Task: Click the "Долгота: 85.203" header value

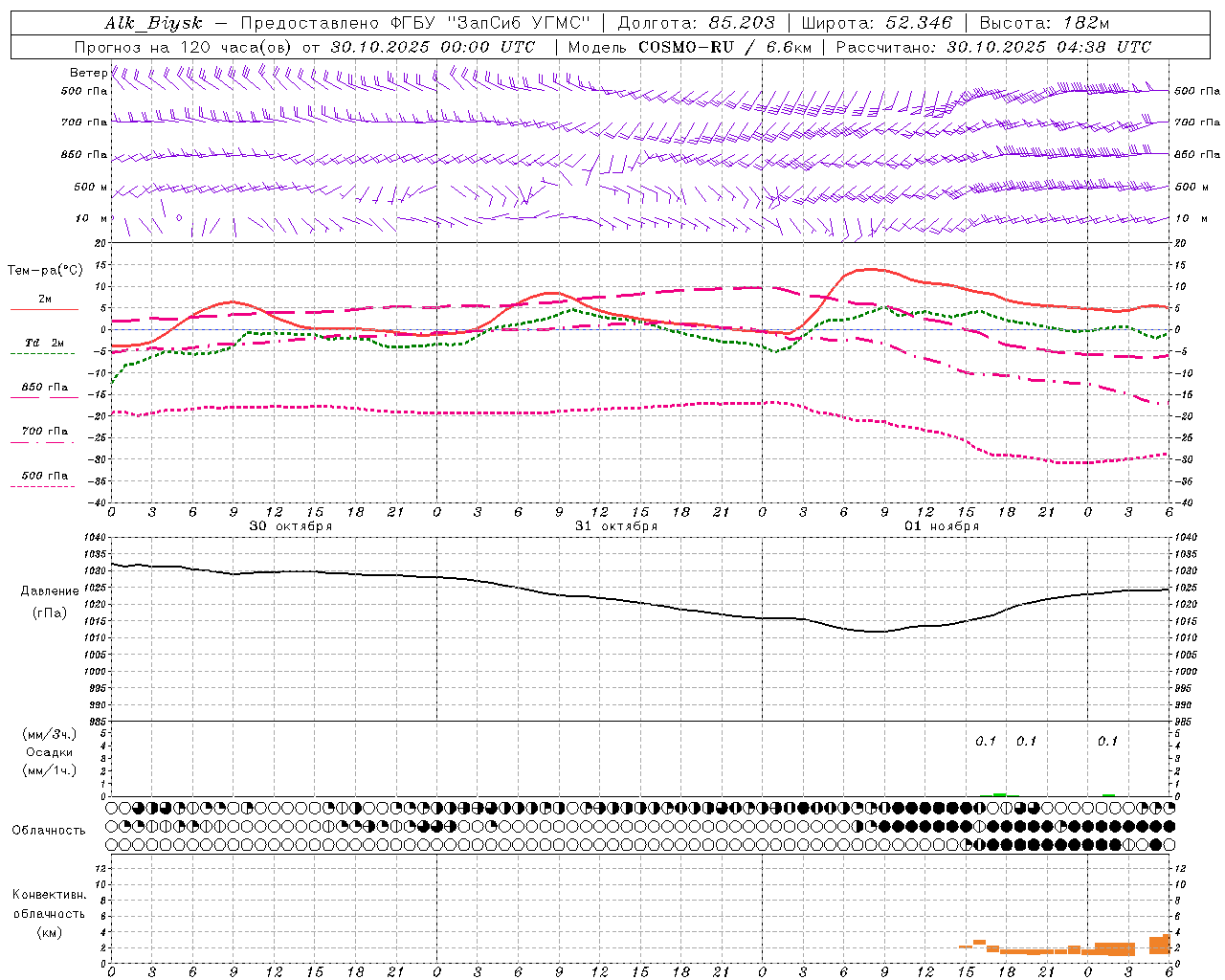Action: pyautogui.click(x=696, y=23)
